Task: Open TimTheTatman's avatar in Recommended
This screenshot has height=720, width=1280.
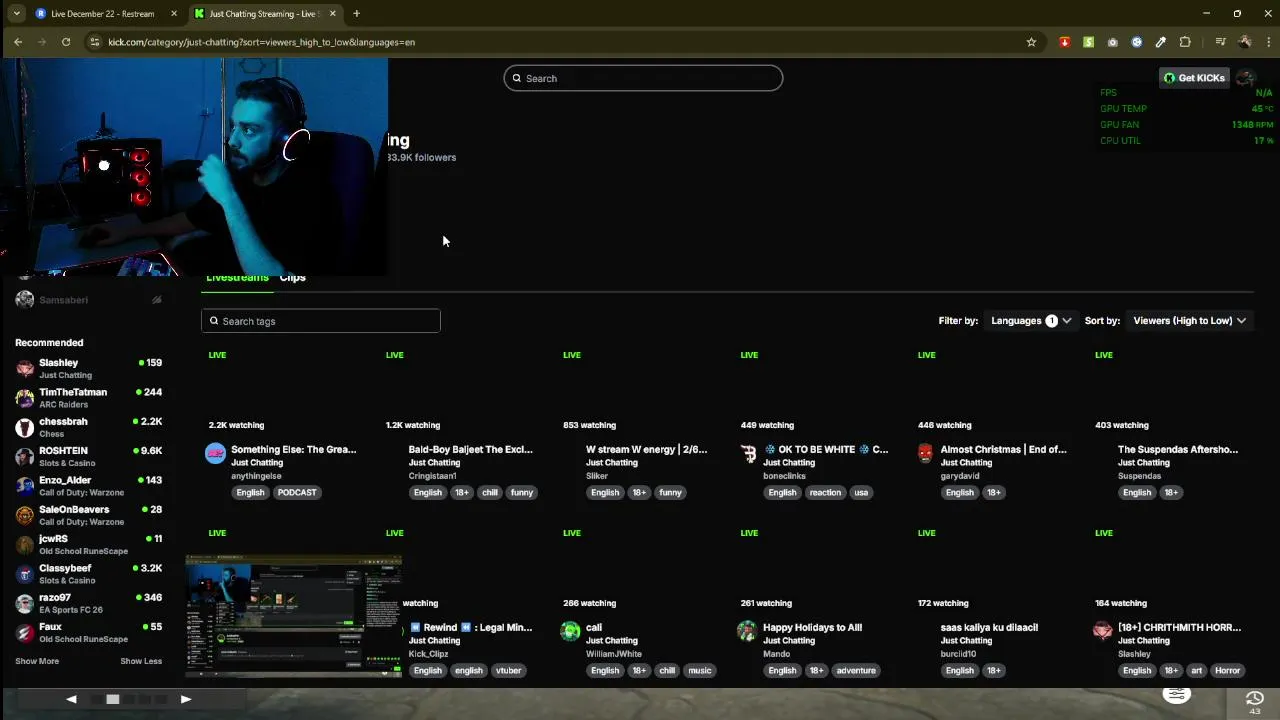Action: (25, 398)
